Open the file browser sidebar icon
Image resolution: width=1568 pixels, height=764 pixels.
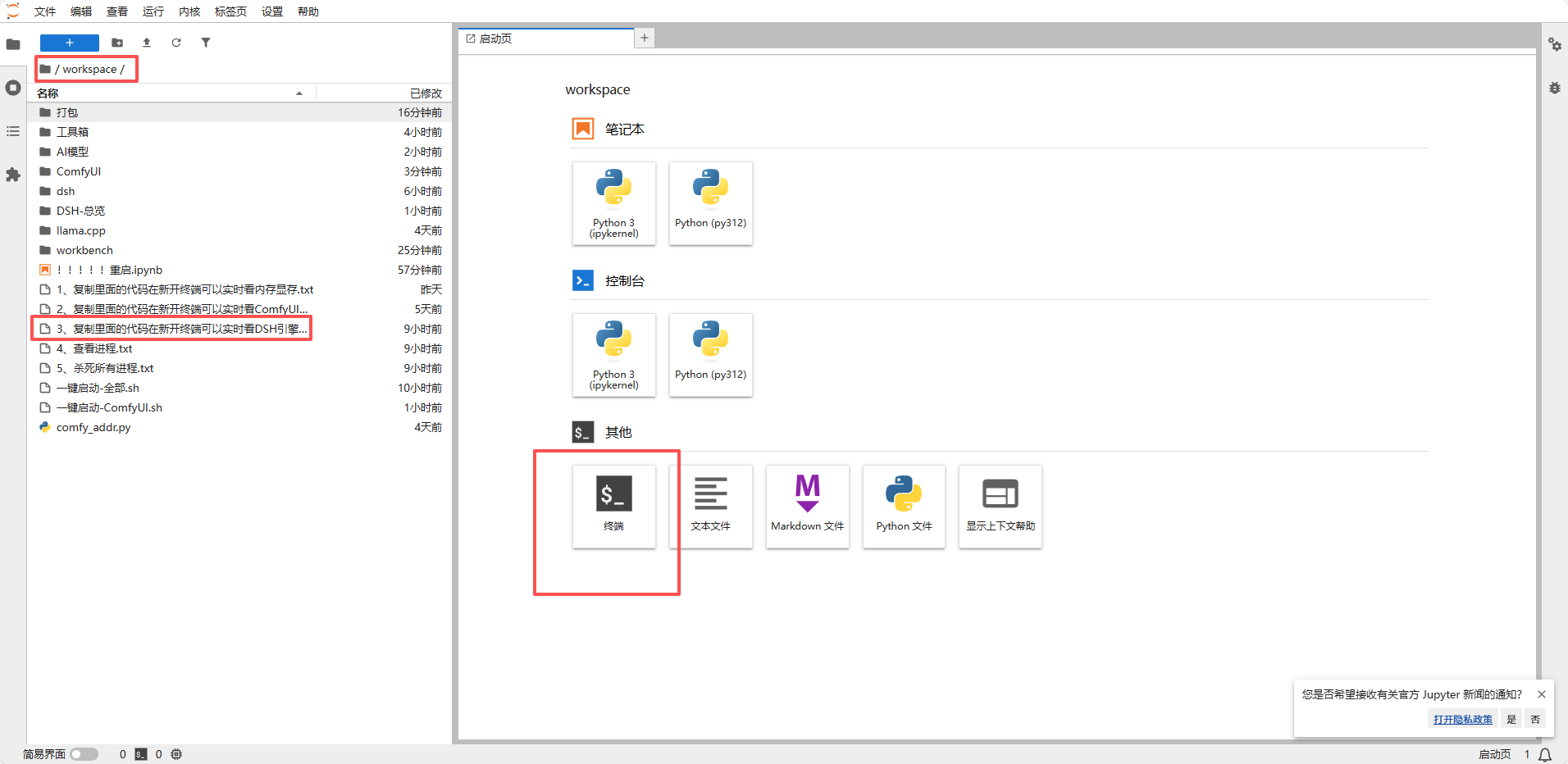pos(13,44)
